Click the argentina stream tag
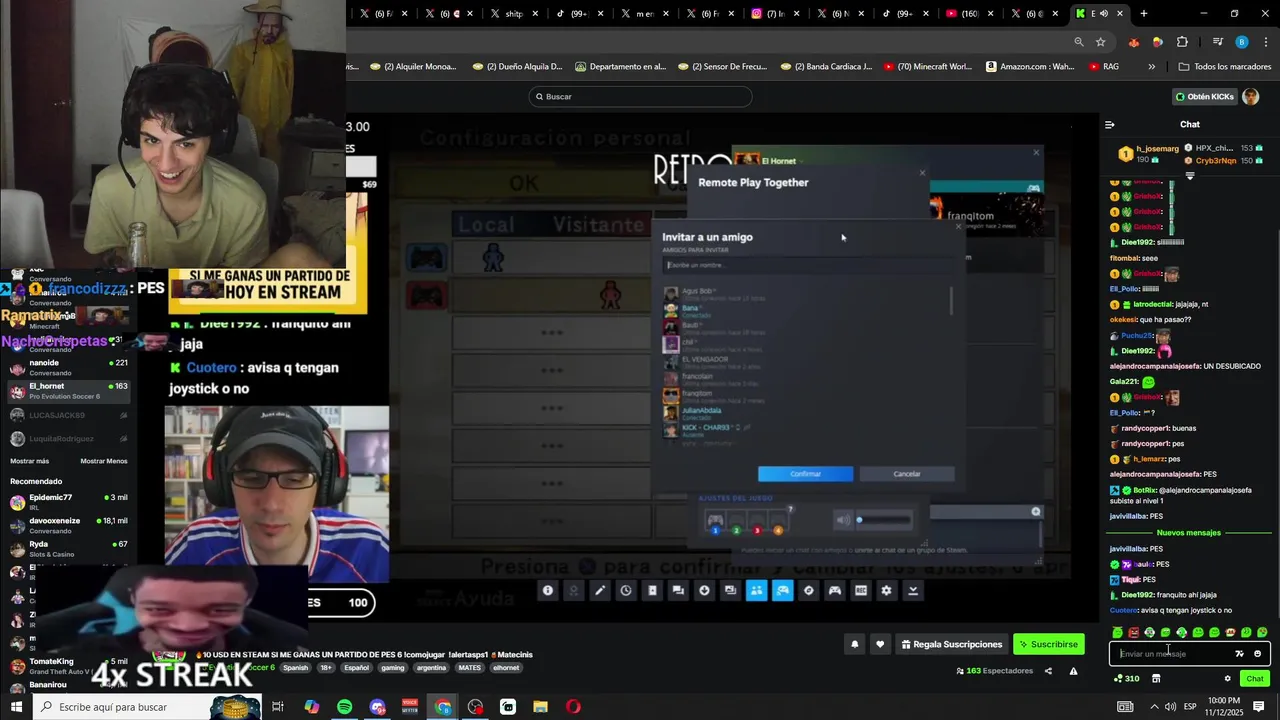 pyautogui.click(x=431, y=668)
